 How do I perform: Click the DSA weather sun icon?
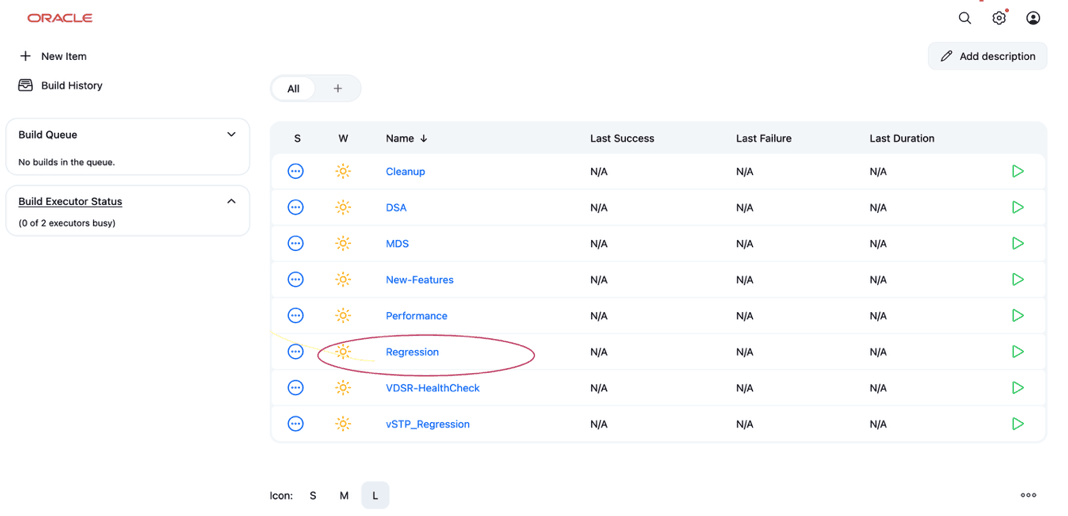pos(343,208)
